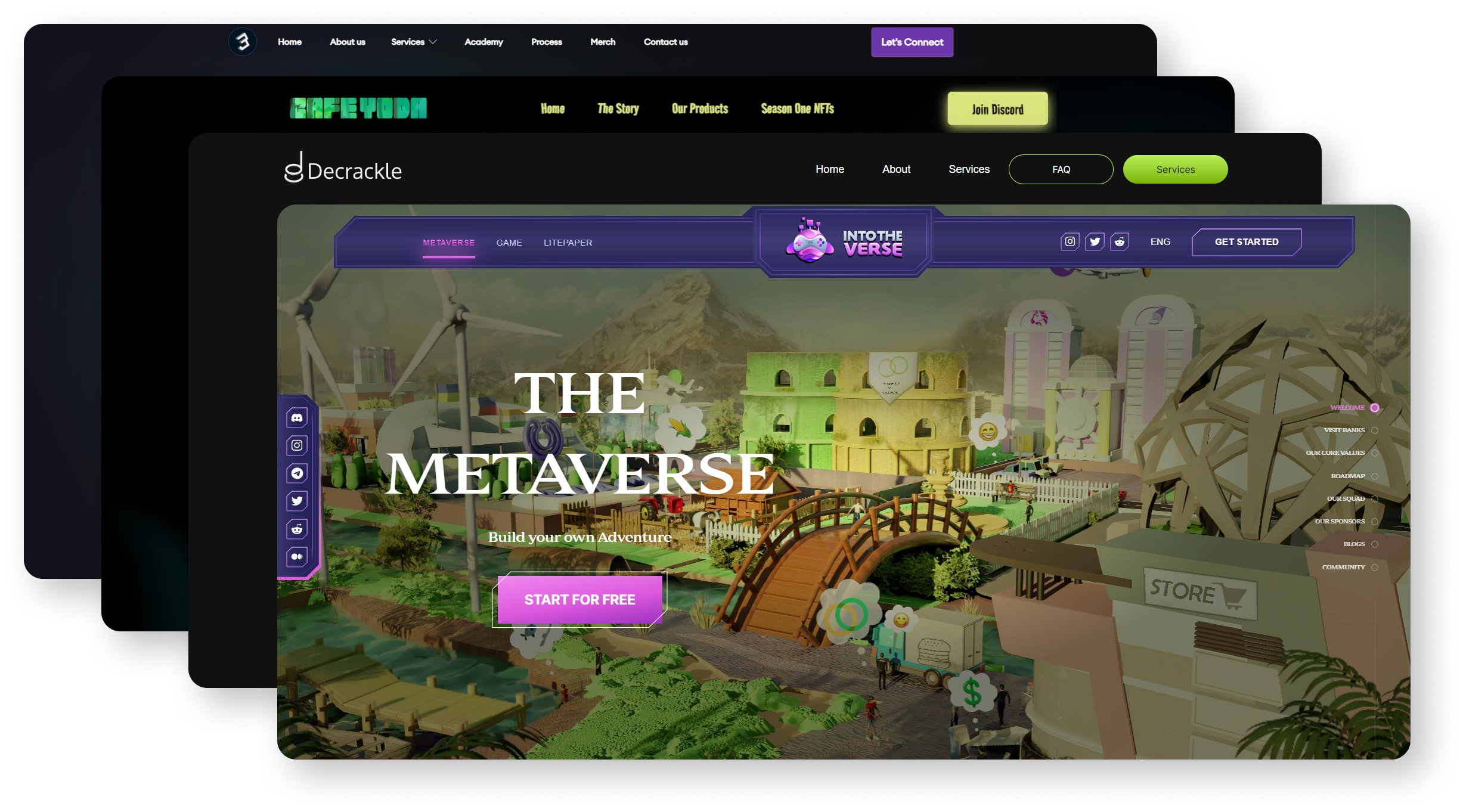Click the GET STARTED button
1463x812 pixels.
(x=1247, y=242)
